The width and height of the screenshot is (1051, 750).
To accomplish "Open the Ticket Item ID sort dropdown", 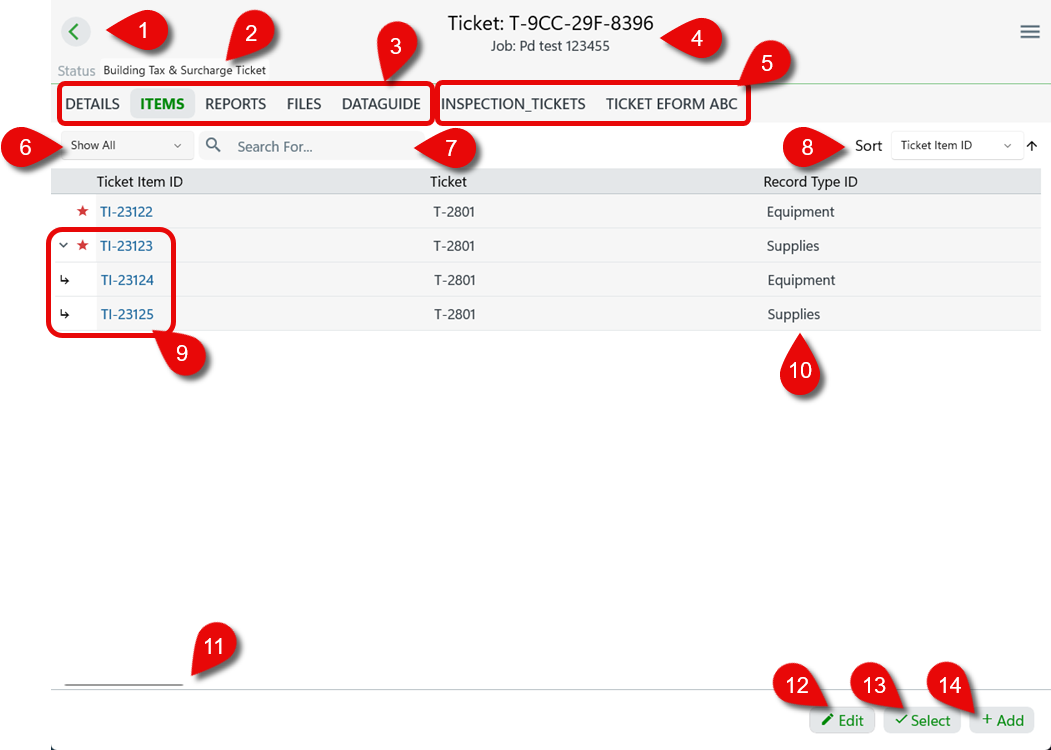I will (956, 145).
